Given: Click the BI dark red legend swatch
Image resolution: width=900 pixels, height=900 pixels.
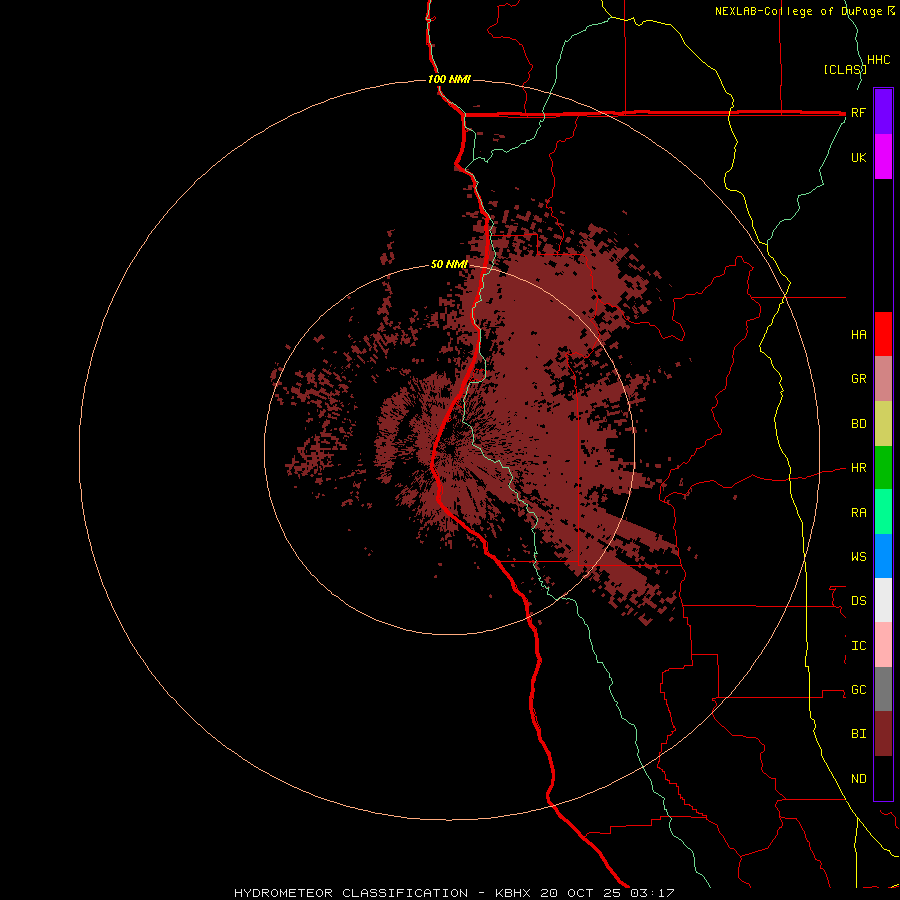Looking at the screenshot, I should pos(883,734).
